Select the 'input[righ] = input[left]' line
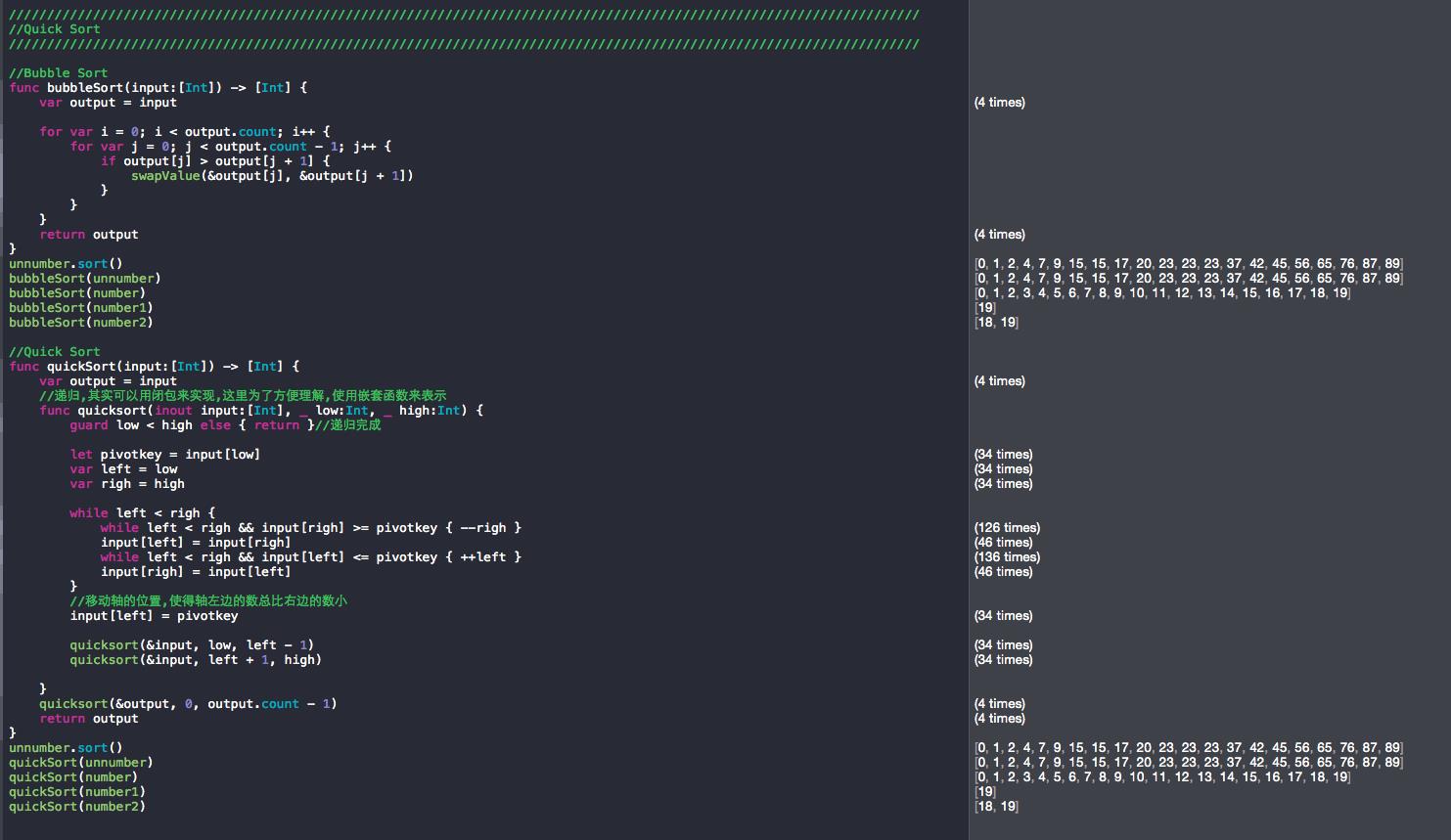Screen dimensions: 1451x840 pos(196,572)
